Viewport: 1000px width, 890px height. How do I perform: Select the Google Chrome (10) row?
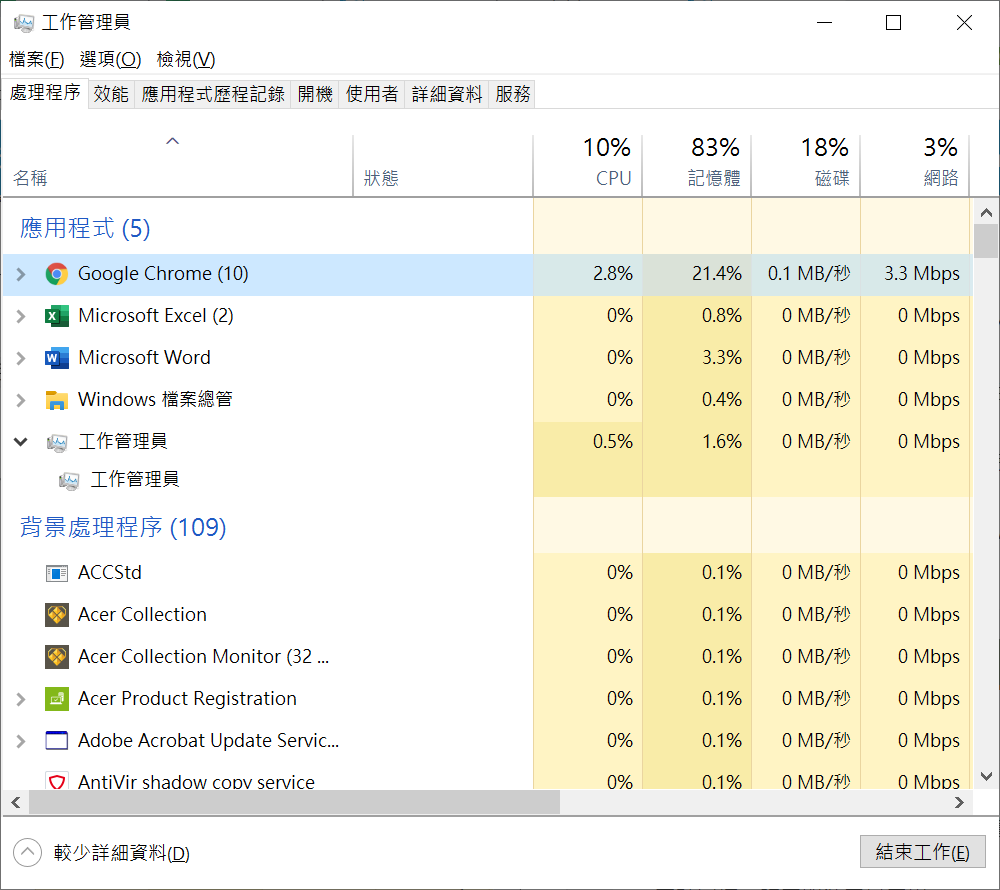pyautogui.click(x=487, y=275)
